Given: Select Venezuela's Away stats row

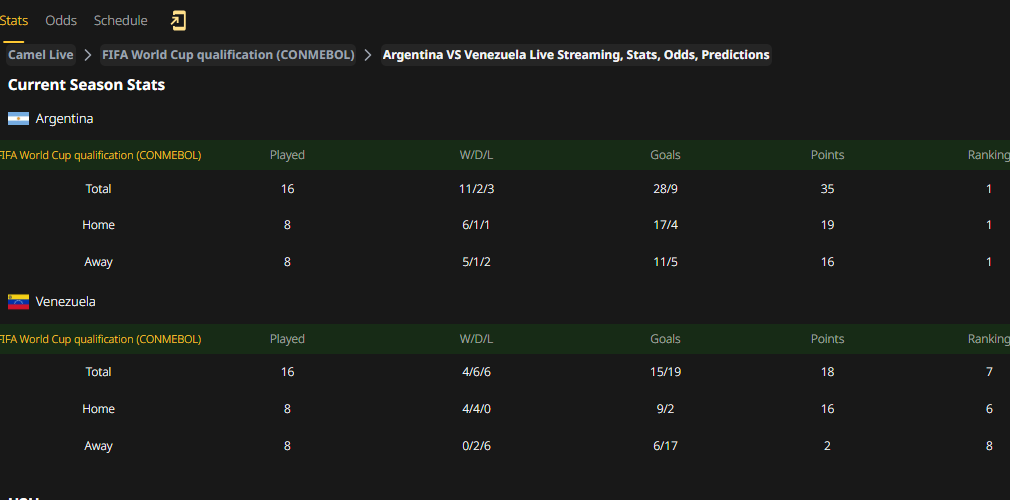Looking at the screenshot, I should click(x=505, y=446).
